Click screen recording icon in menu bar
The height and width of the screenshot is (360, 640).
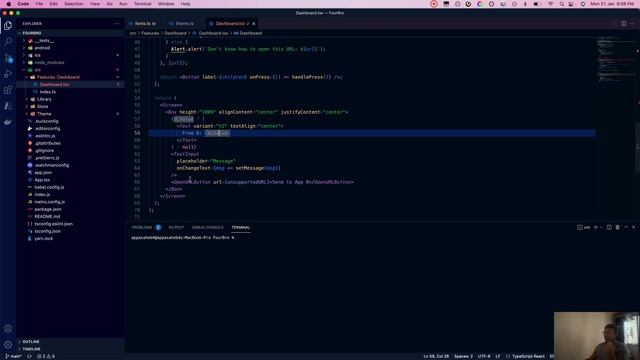coord(434,4)
